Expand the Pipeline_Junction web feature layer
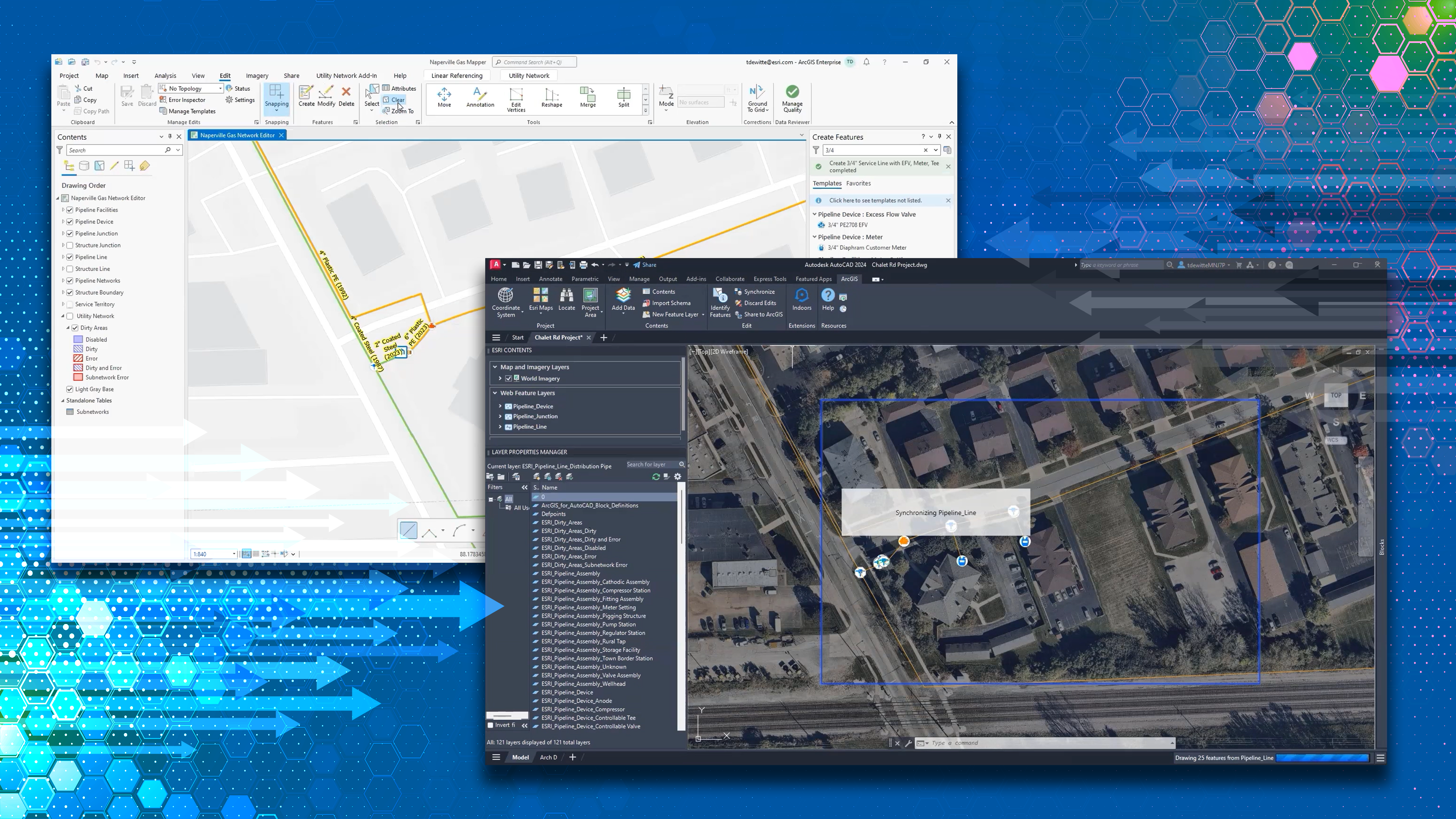Screen dimensions: 1456x819 point(500,416)
